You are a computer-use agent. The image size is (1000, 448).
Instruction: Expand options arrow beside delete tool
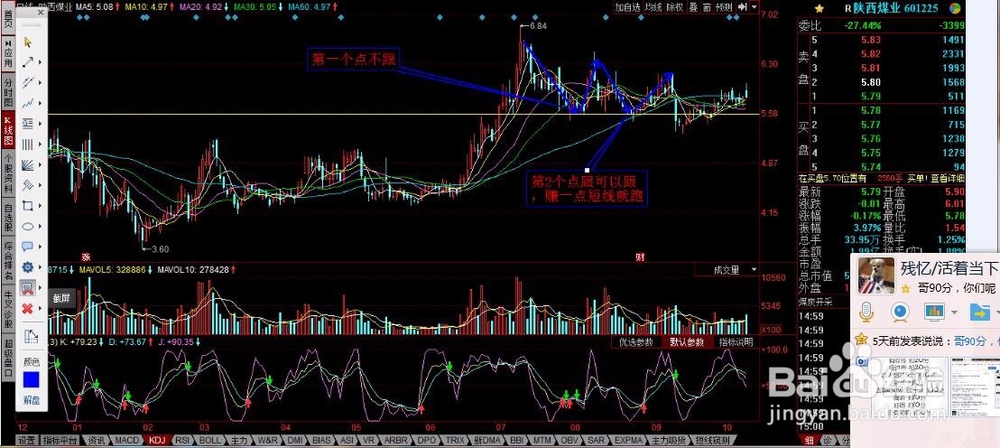[40, 309]
